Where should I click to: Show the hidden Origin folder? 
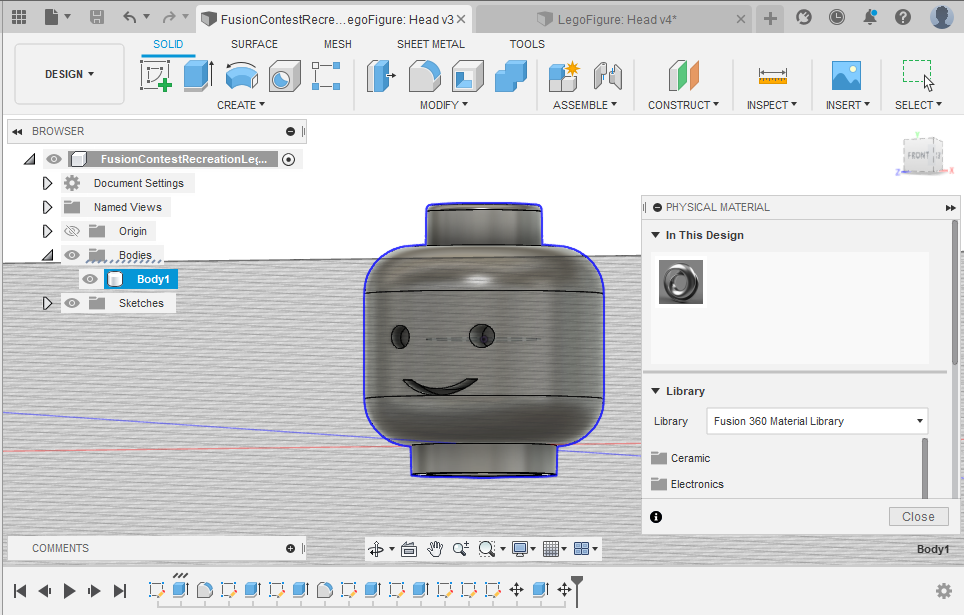click(x=72, y=231)
